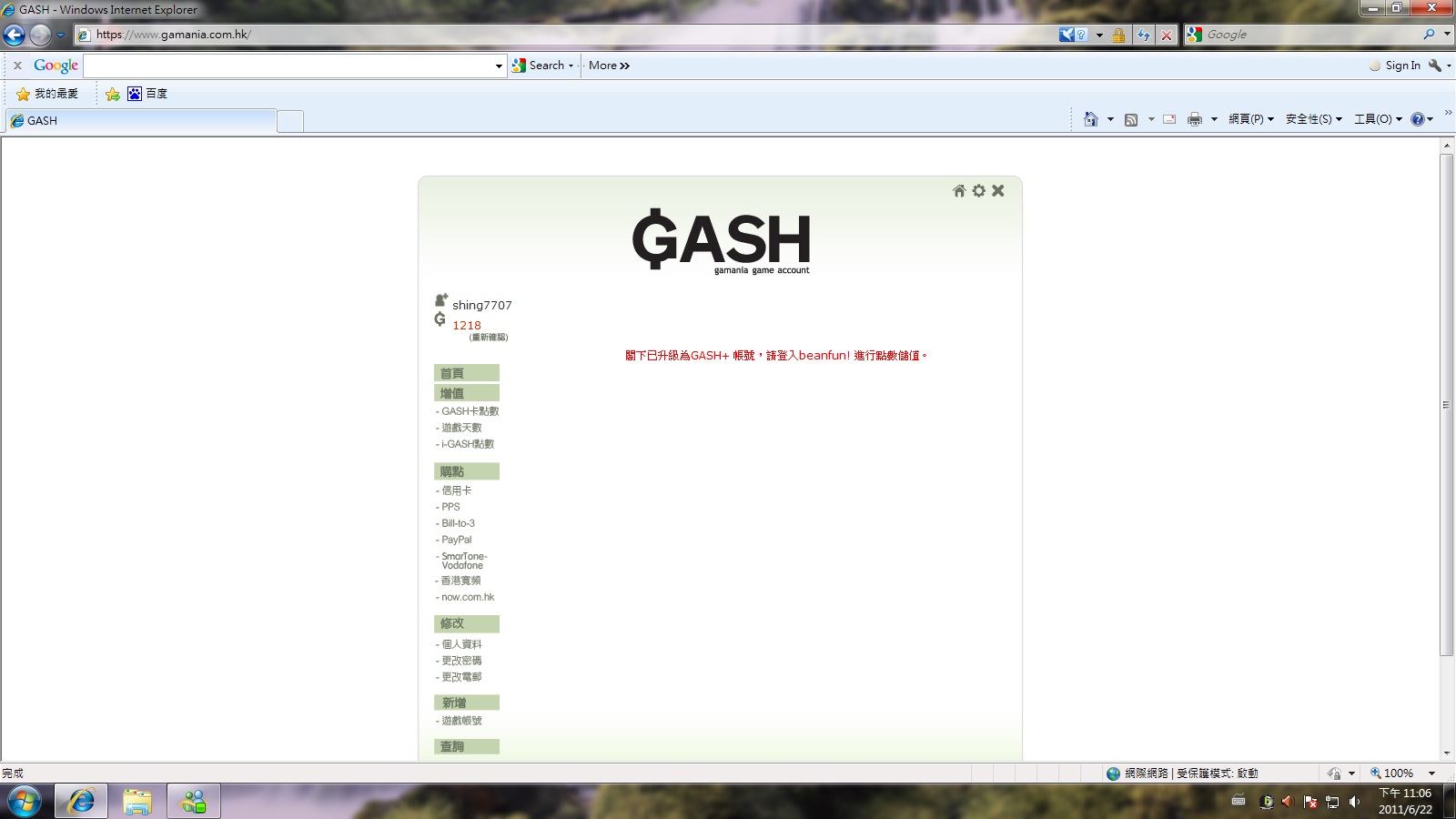
Task: Click Sign In on Google toolbar
Action: click(1401, 66)
